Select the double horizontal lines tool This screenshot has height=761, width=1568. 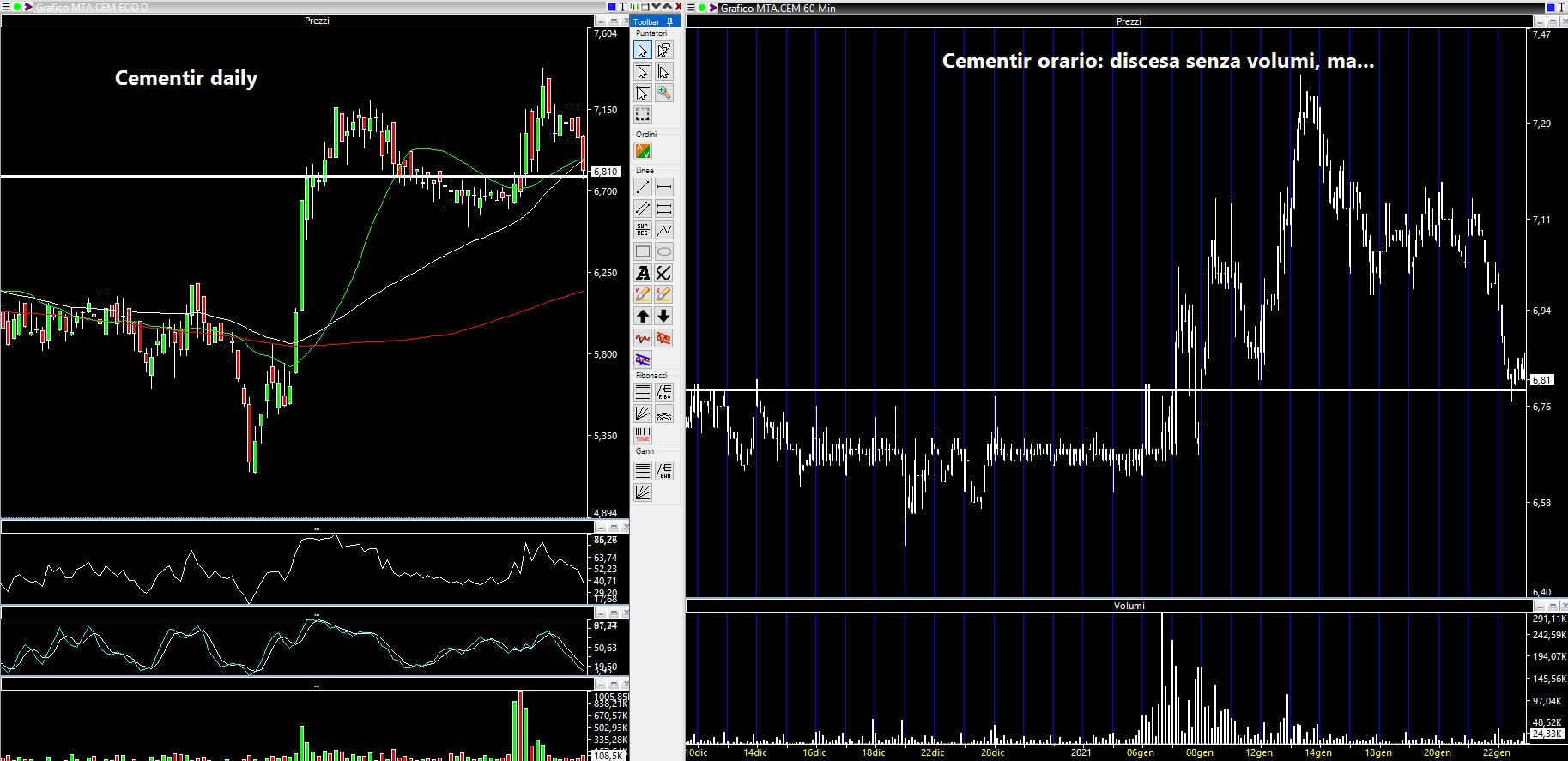[664, 208]
